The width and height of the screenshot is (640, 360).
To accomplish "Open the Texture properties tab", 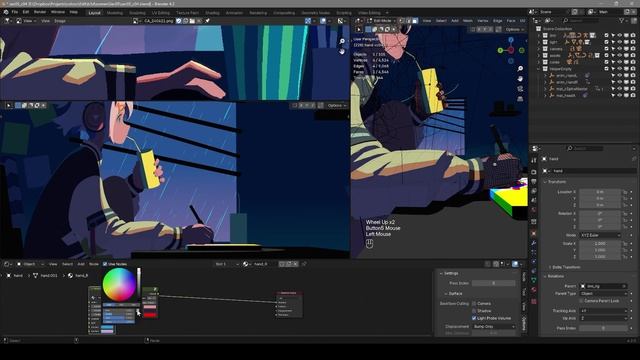I will (x=533, y=301).
